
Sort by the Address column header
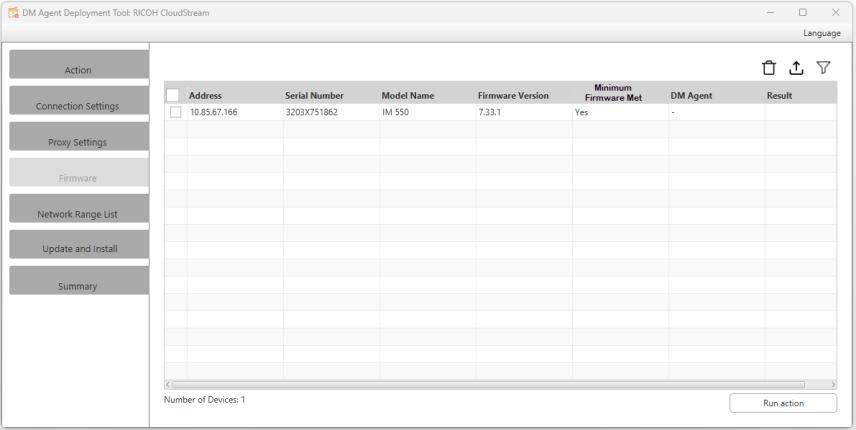(206, 96)
